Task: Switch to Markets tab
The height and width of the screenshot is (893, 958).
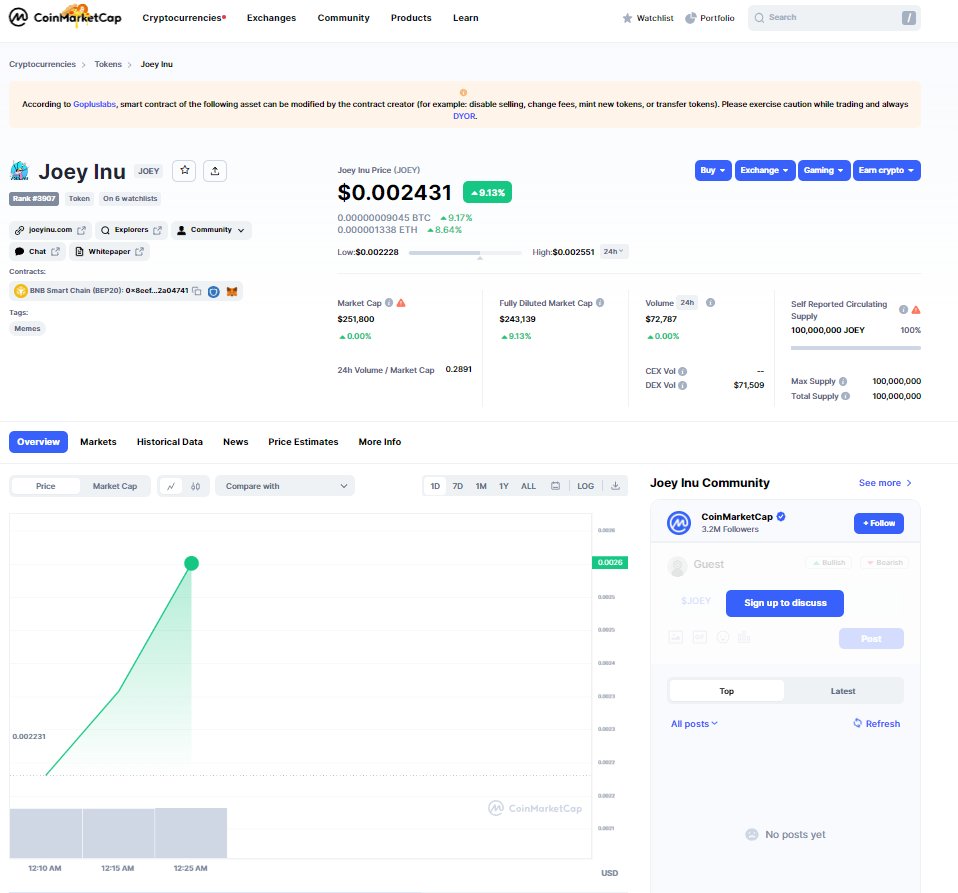Action: pyautogui.click(x=98, y=442)
